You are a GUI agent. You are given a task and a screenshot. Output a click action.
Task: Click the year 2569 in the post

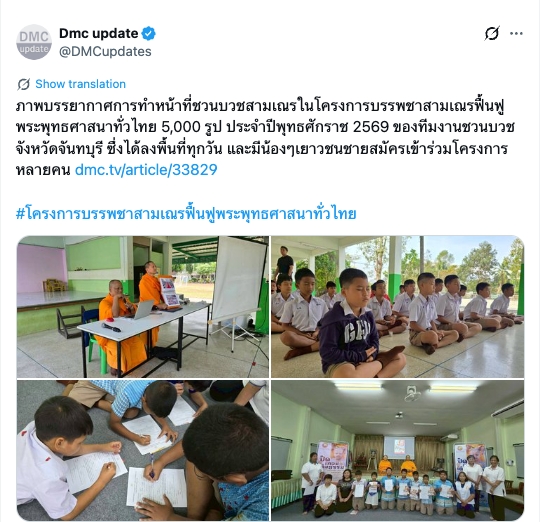click(371, 127)
